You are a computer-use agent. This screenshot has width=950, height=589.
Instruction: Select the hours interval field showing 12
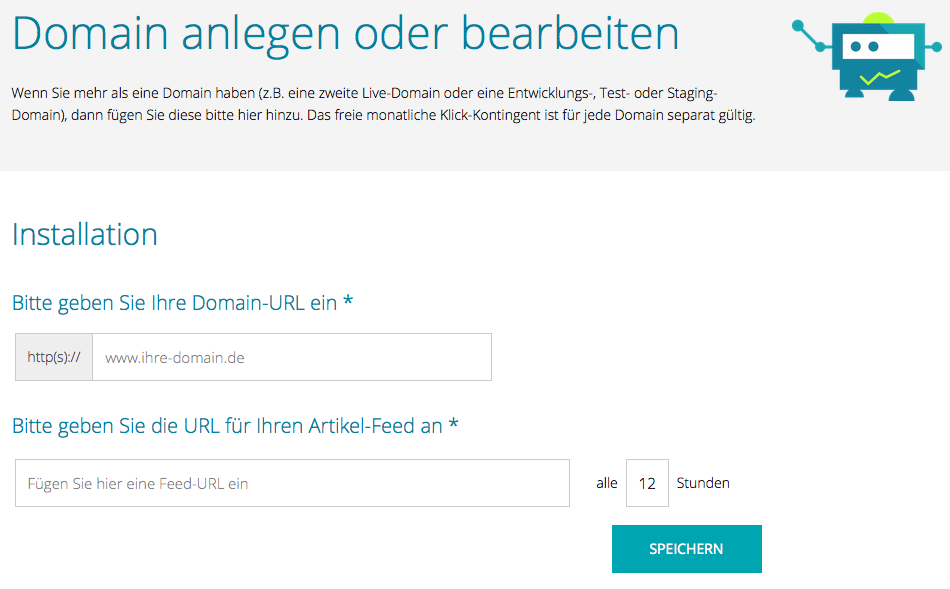pyautogui.click(x=647, y=483)
